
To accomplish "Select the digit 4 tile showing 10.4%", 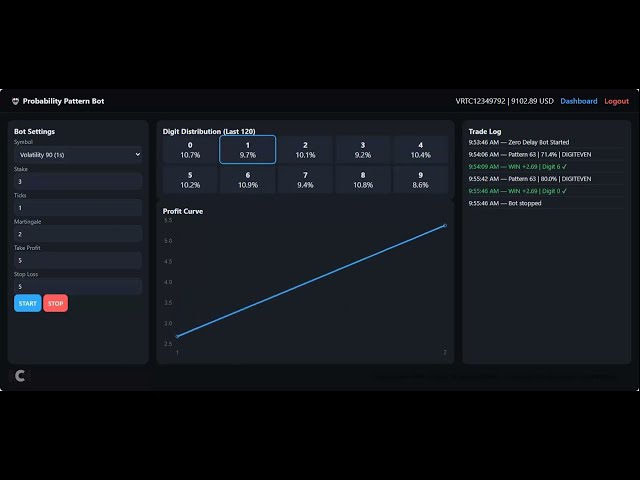I will (420, 150).
